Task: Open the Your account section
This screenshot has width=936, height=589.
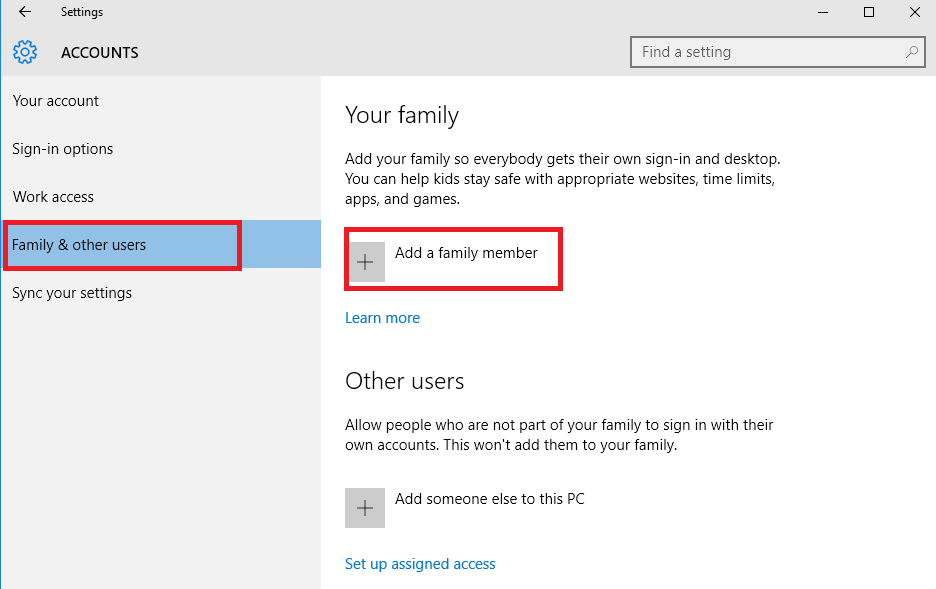Action: (56, 101)
